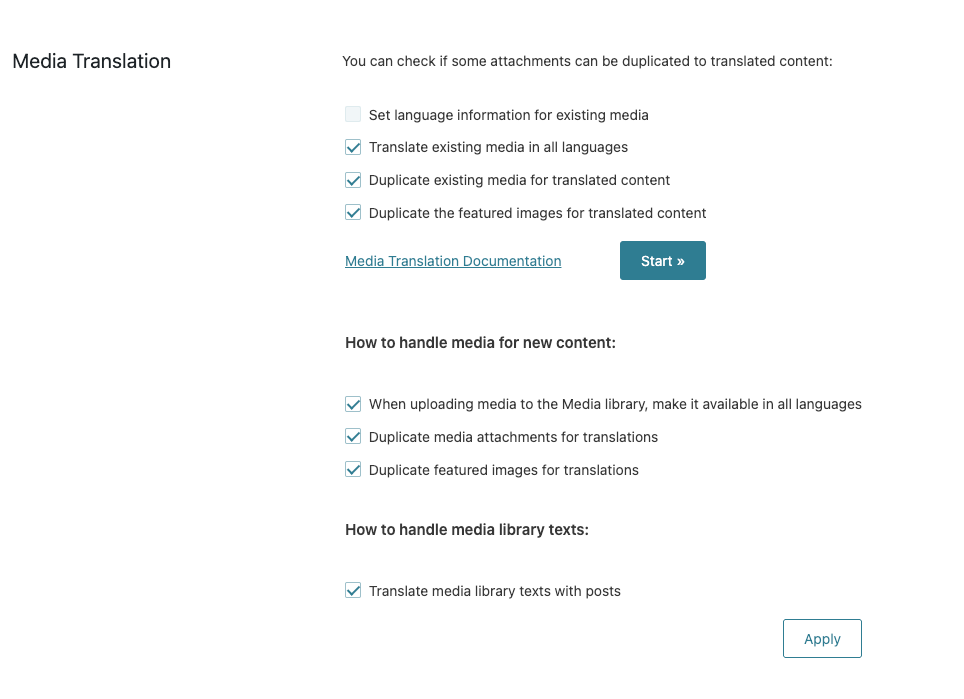Uncheck Duplicate media attachments for translations box
This screenshot has width=964, height=699.
coord(353,437)
